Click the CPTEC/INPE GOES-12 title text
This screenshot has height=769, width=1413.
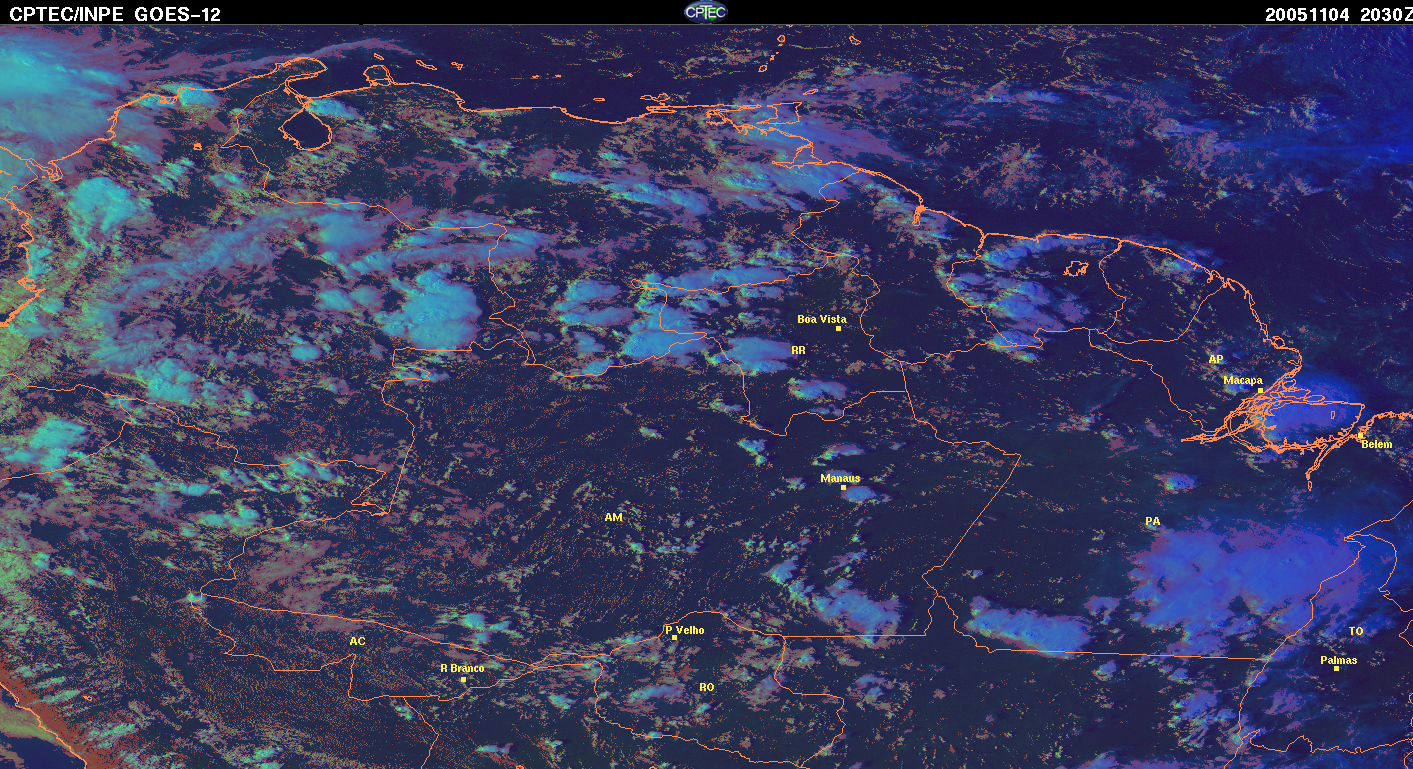(115, 14)
